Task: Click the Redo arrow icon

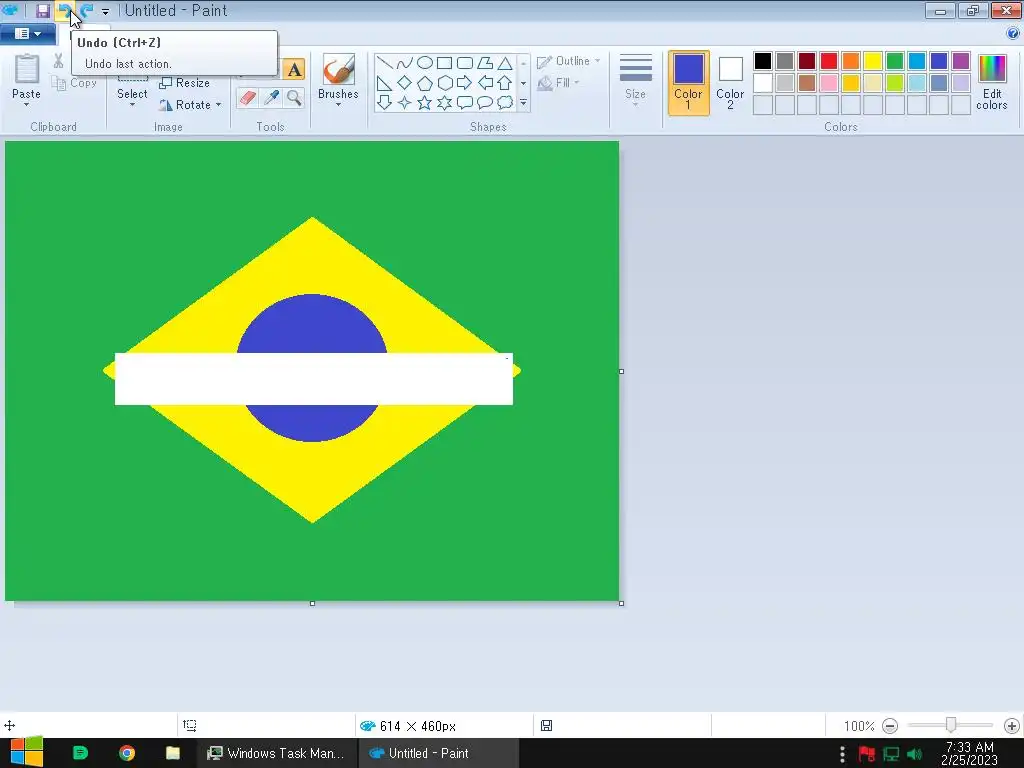Action: (x=86, y=10)
